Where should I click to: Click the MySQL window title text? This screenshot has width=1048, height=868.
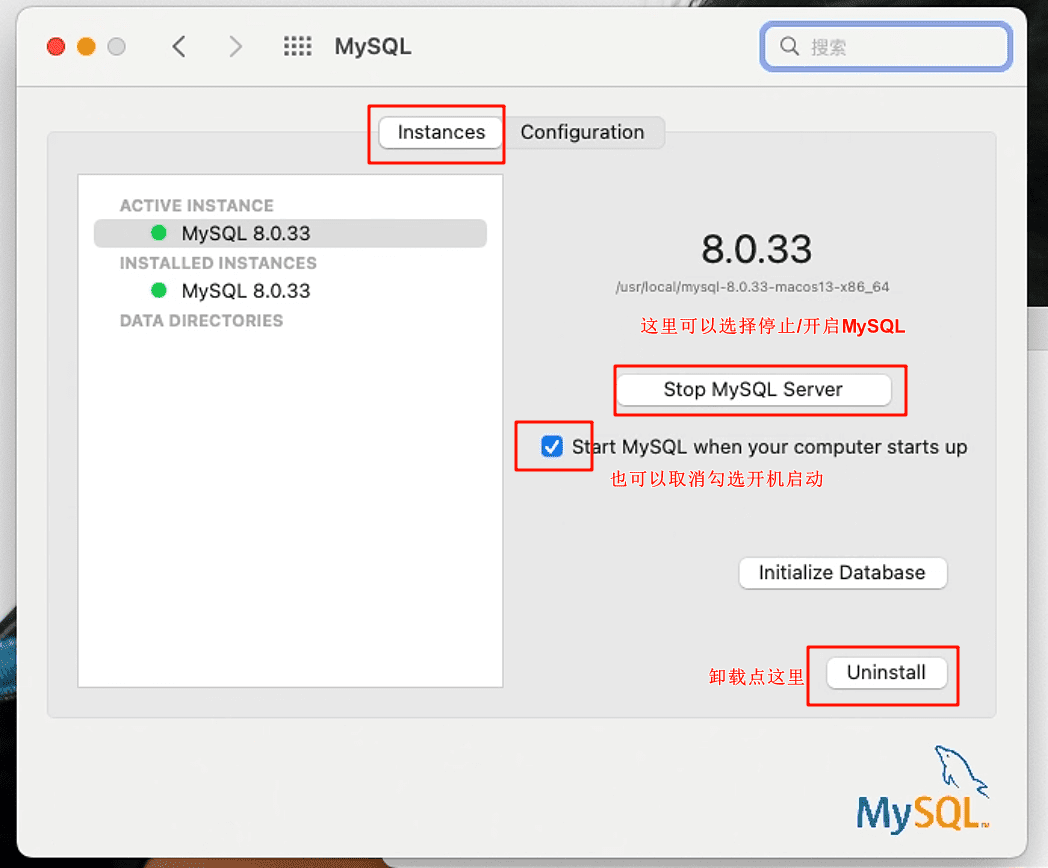373,46
